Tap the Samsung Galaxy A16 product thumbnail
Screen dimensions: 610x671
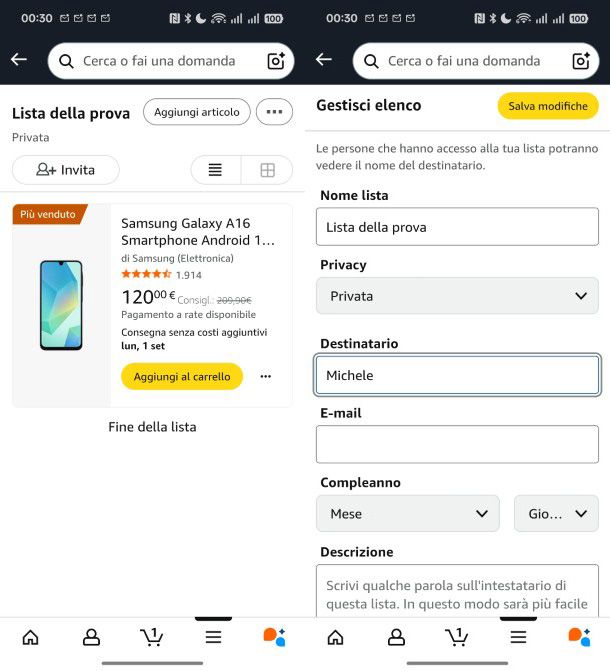(x=61, y=305)
